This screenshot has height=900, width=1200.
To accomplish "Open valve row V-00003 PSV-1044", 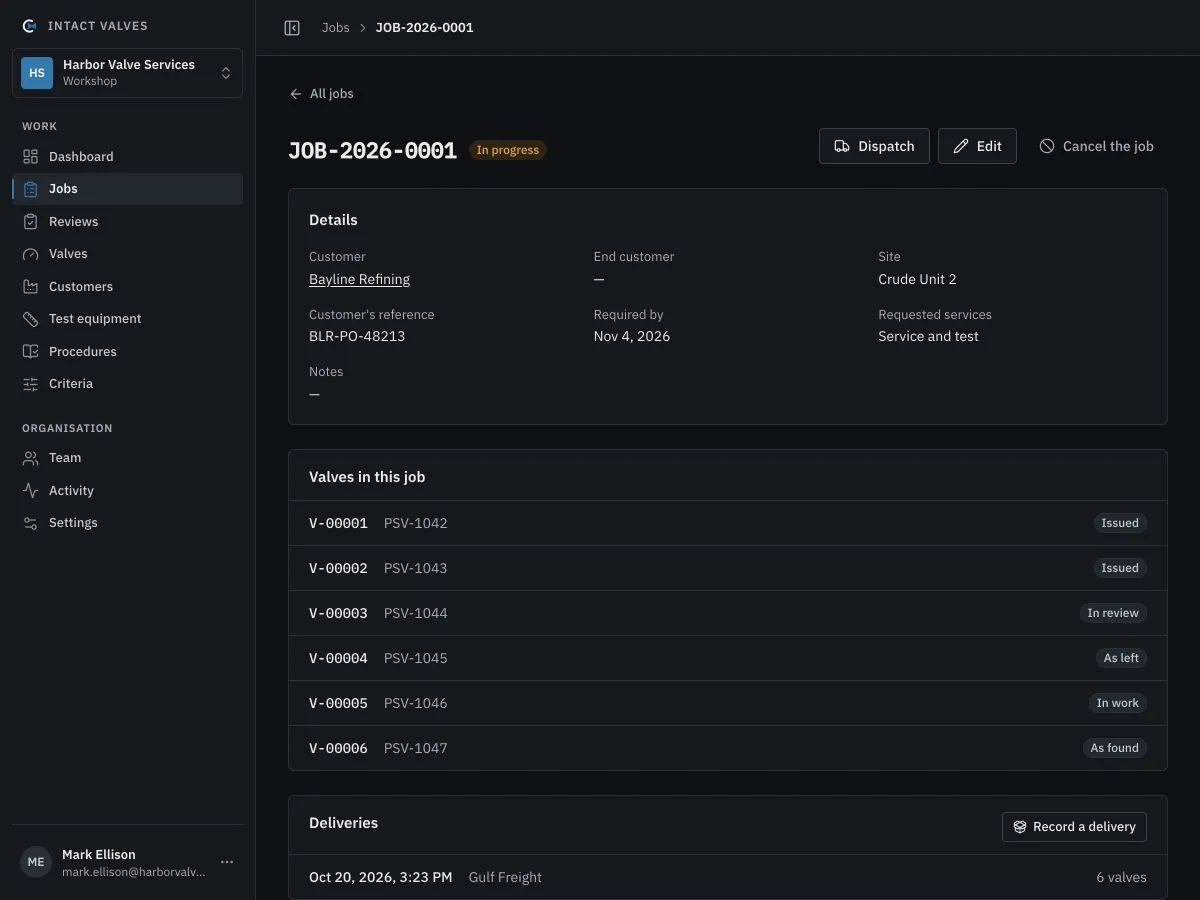I will (x=728, y=613).
